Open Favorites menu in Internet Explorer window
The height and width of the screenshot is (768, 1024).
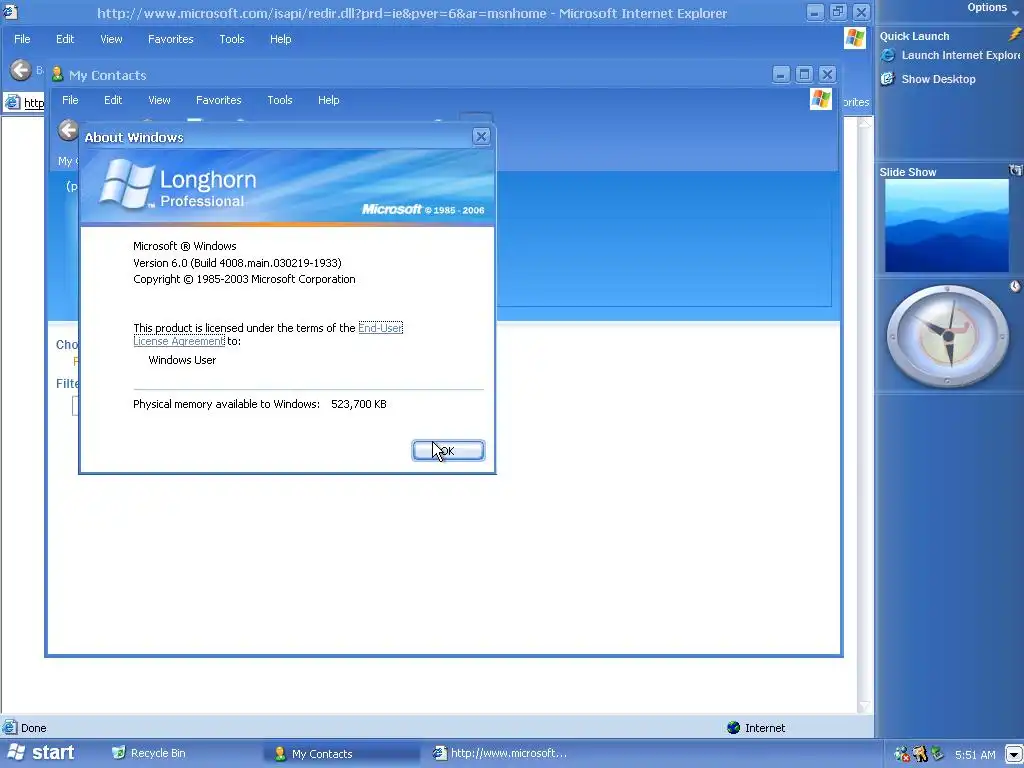pyautogui.click(x=170, y=39)
